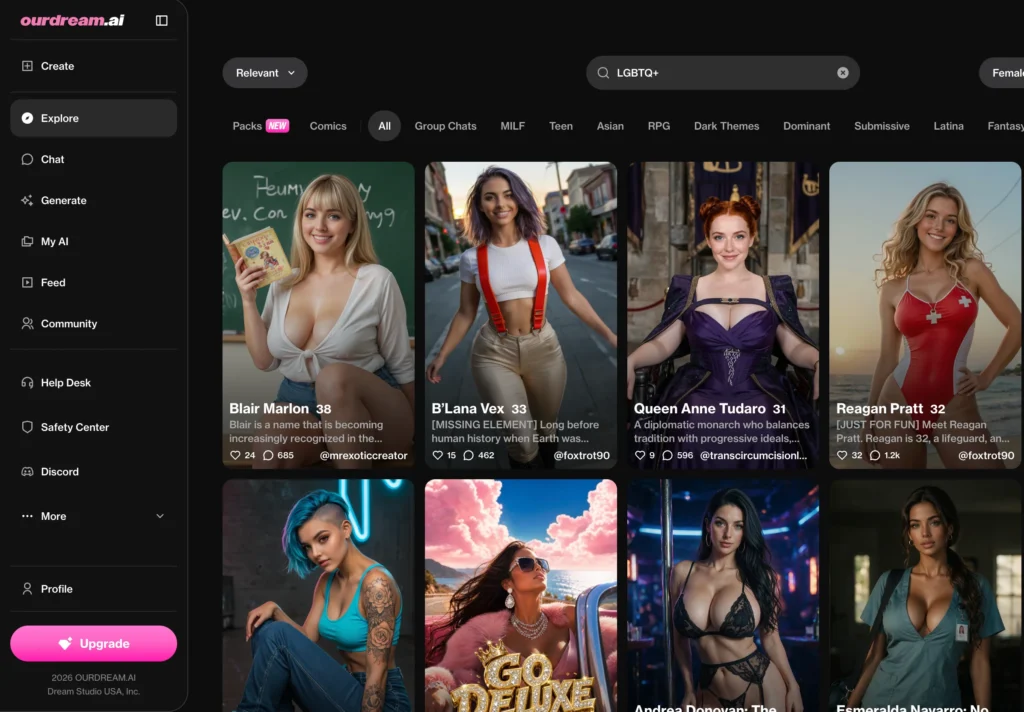This screenshot has height=712, width=1024.
Task: Click comments icon on Reagan Pratt card
Action: tap(874, 455)
